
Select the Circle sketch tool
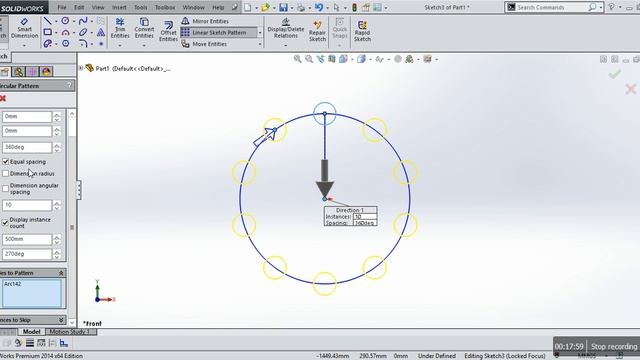(65, 21)
